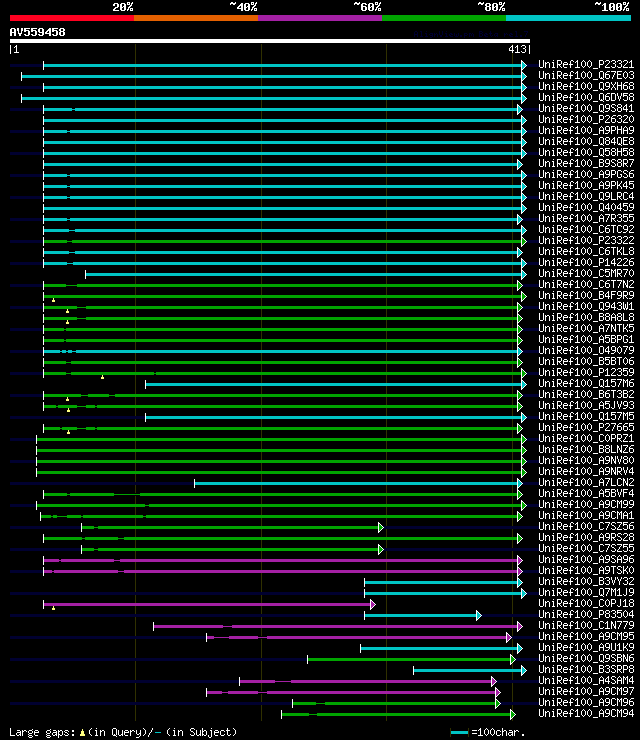Select the short cyan bar for UniRef100_B3SRP8
Viewport: 640px width, 740px height.
pyautogui.click(x=470, y=670)
